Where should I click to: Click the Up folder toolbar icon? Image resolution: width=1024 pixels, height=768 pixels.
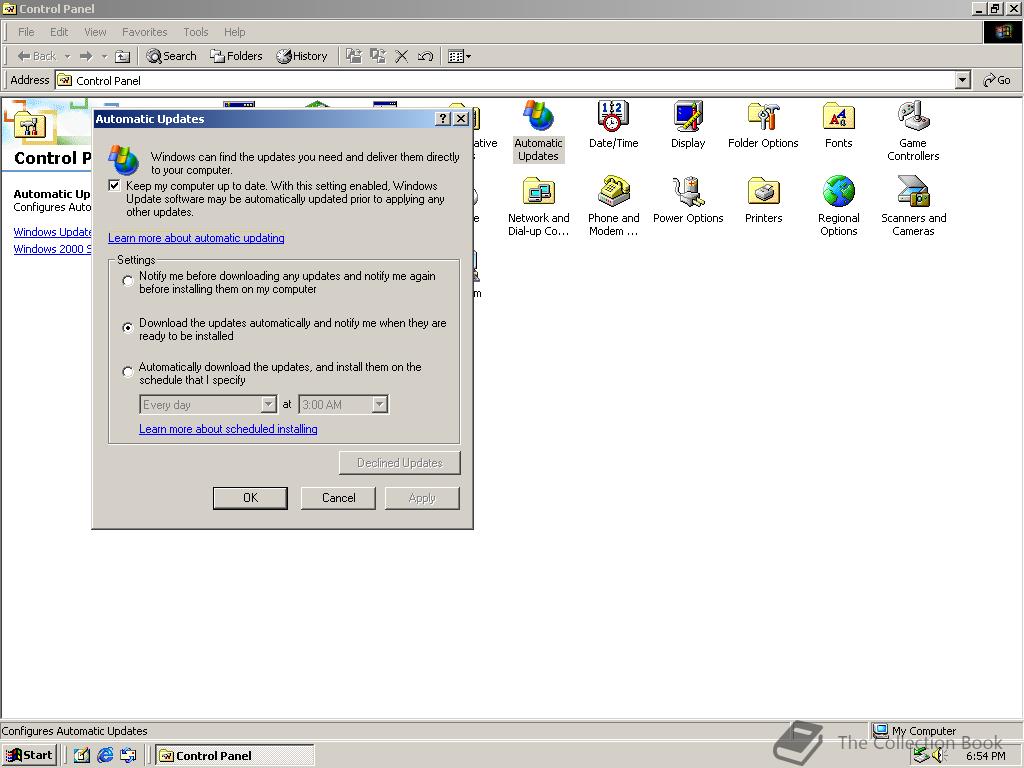click(x=122, y=56)
